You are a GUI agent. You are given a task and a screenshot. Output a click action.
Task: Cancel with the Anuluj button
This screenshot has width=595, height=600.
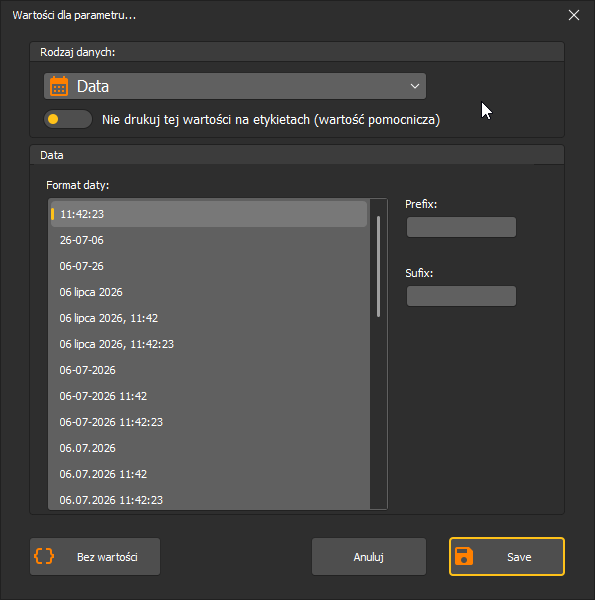[x=368, y=556]
